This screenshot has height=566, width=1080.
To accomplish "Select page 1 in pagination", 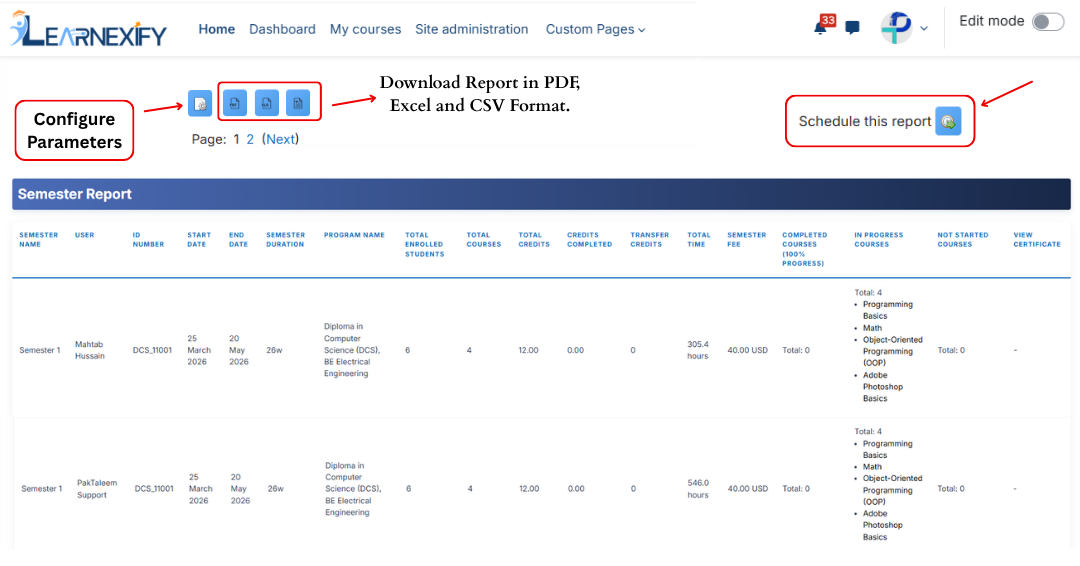I will [236, 139].
